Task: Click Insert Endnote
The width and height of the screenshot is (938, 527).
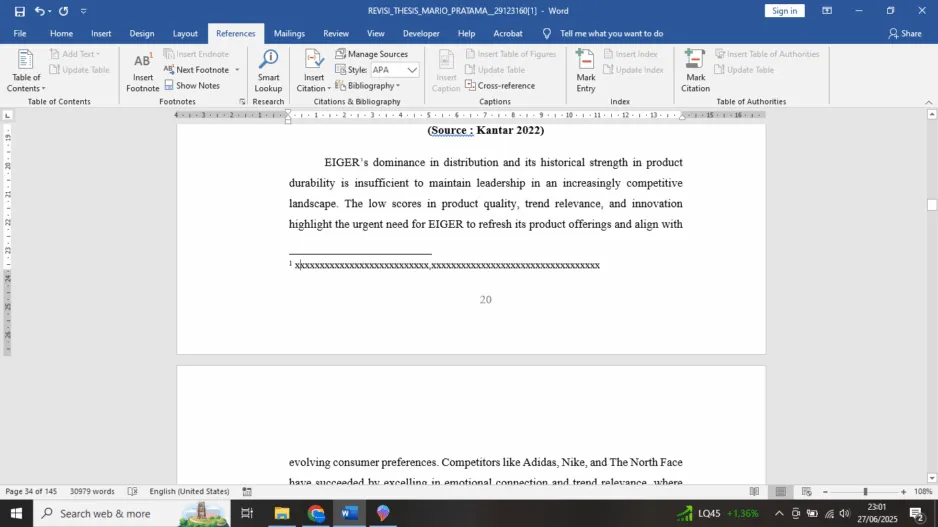Action: click(196, 54)
